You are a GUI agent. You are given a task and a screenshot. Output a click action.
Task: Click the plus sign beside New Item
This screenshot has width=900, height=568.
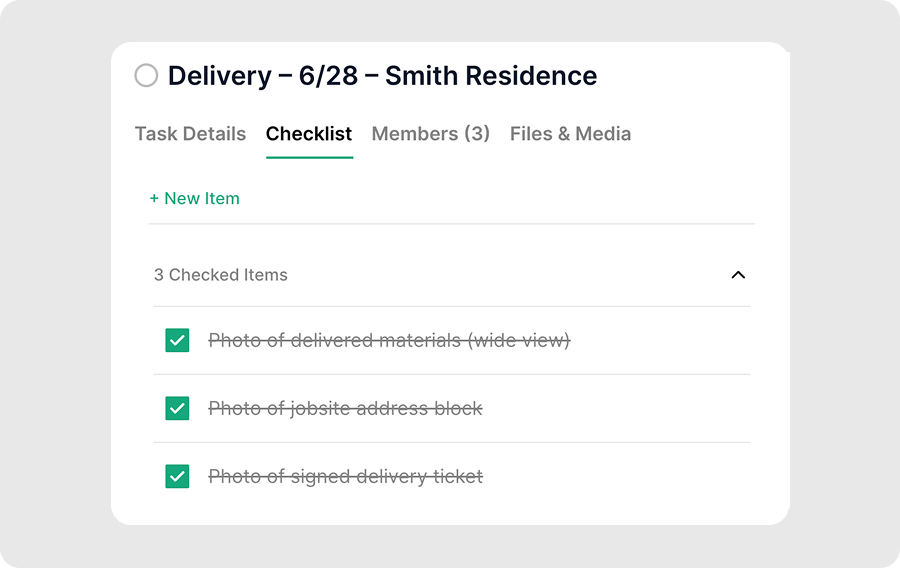point(155,198)
